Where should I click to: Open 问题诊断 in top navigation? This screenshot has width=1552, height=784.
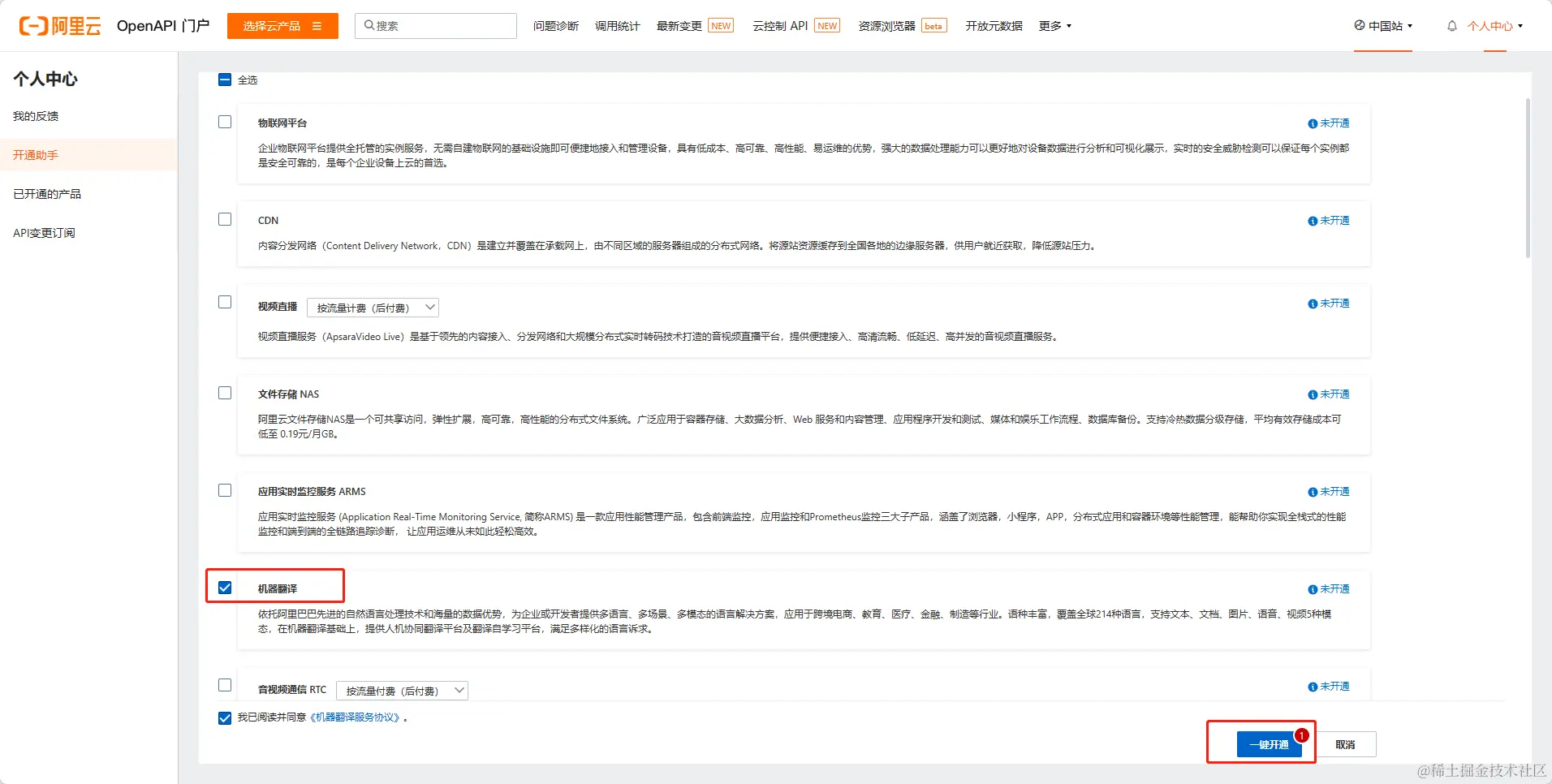pyautogui.click(x=556, y=26)
